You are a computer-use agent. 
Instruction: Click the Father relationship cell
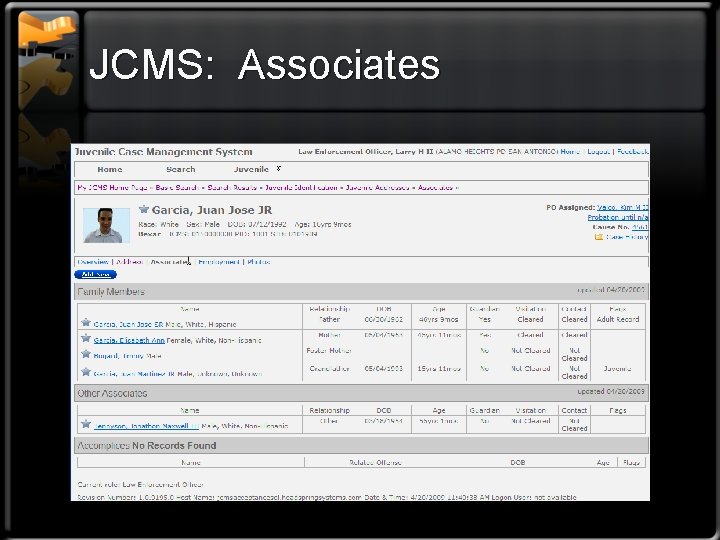329,319
